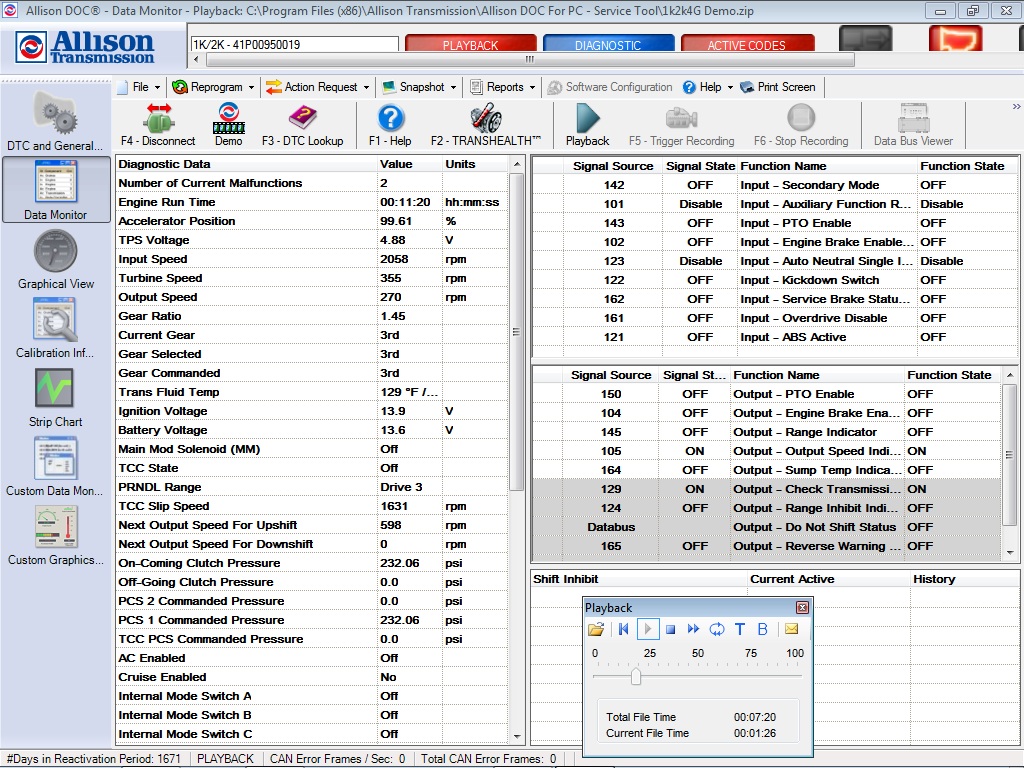Switch to Graphical View in sidebar

click(x=55, y=260)
